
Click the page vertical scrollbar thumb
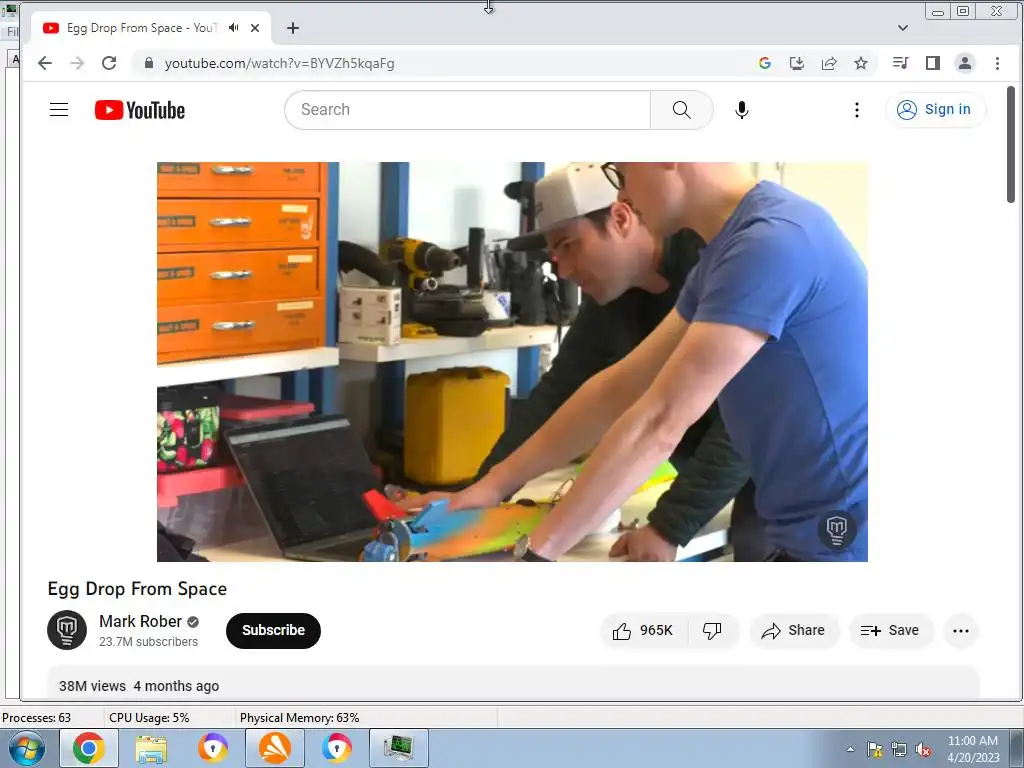[x=1011, y=145]
